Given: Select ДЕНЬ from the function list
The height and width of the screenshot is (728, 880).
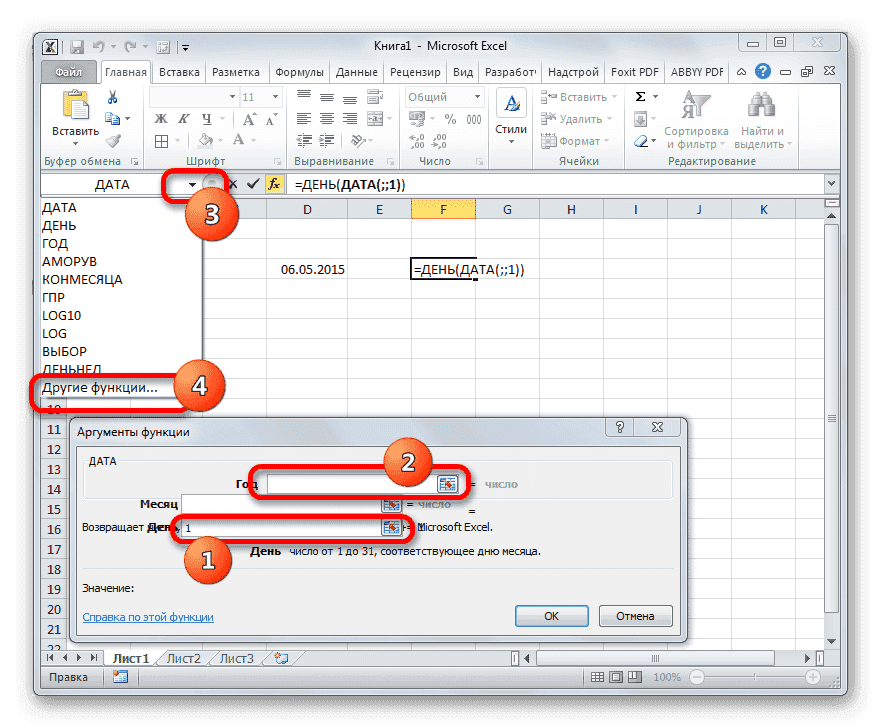Looking at the screenshot, I should coord(59,226).
